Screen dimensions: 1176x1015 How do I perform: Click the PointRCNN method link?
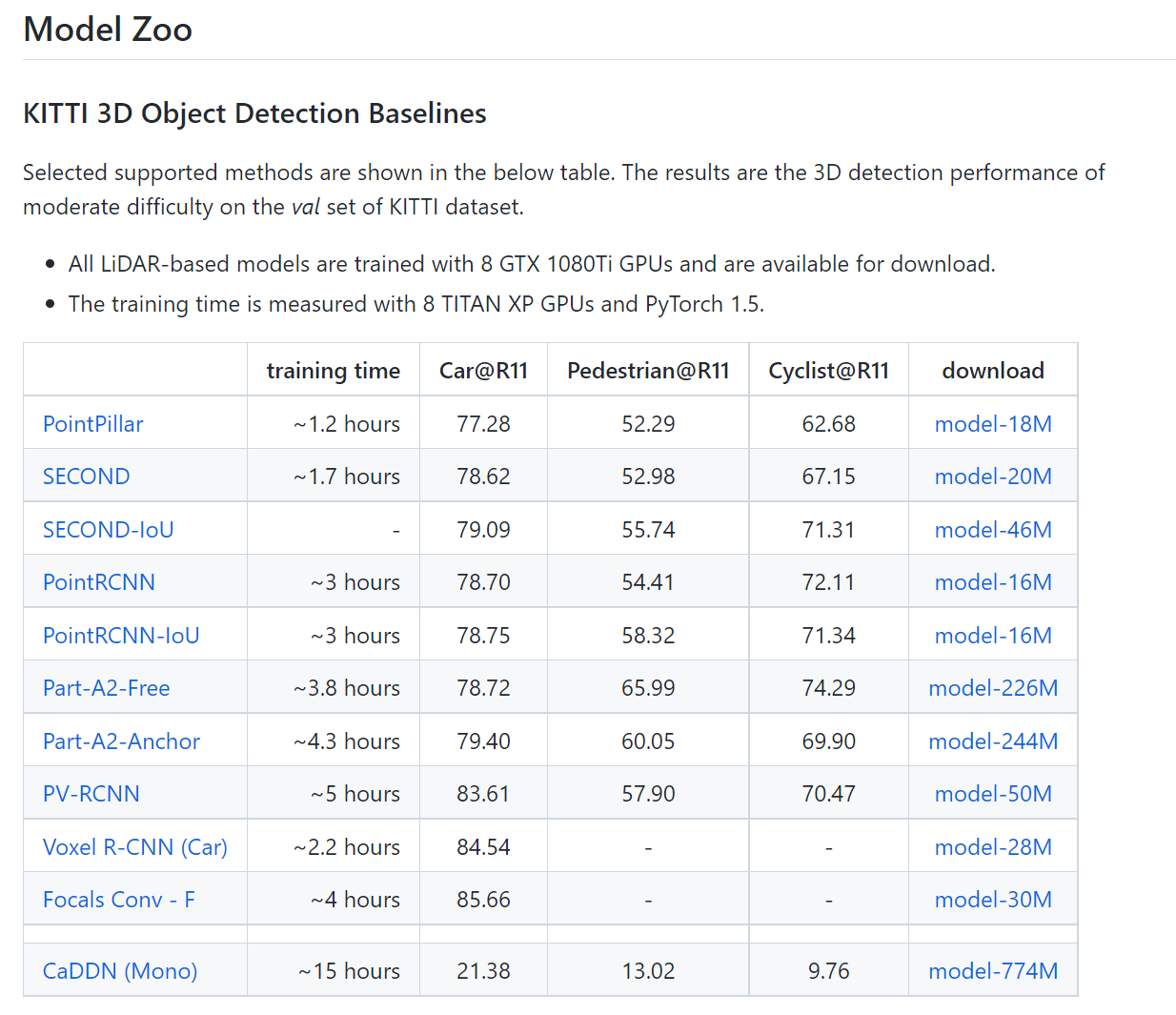coord(98,582)
